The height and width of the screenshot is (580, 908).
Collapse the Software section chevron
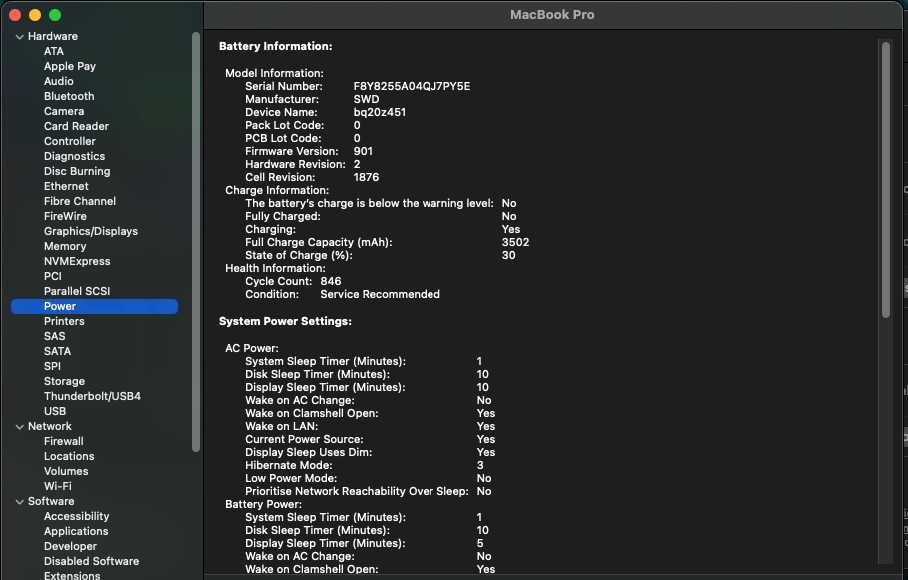(x=20, y=502)
